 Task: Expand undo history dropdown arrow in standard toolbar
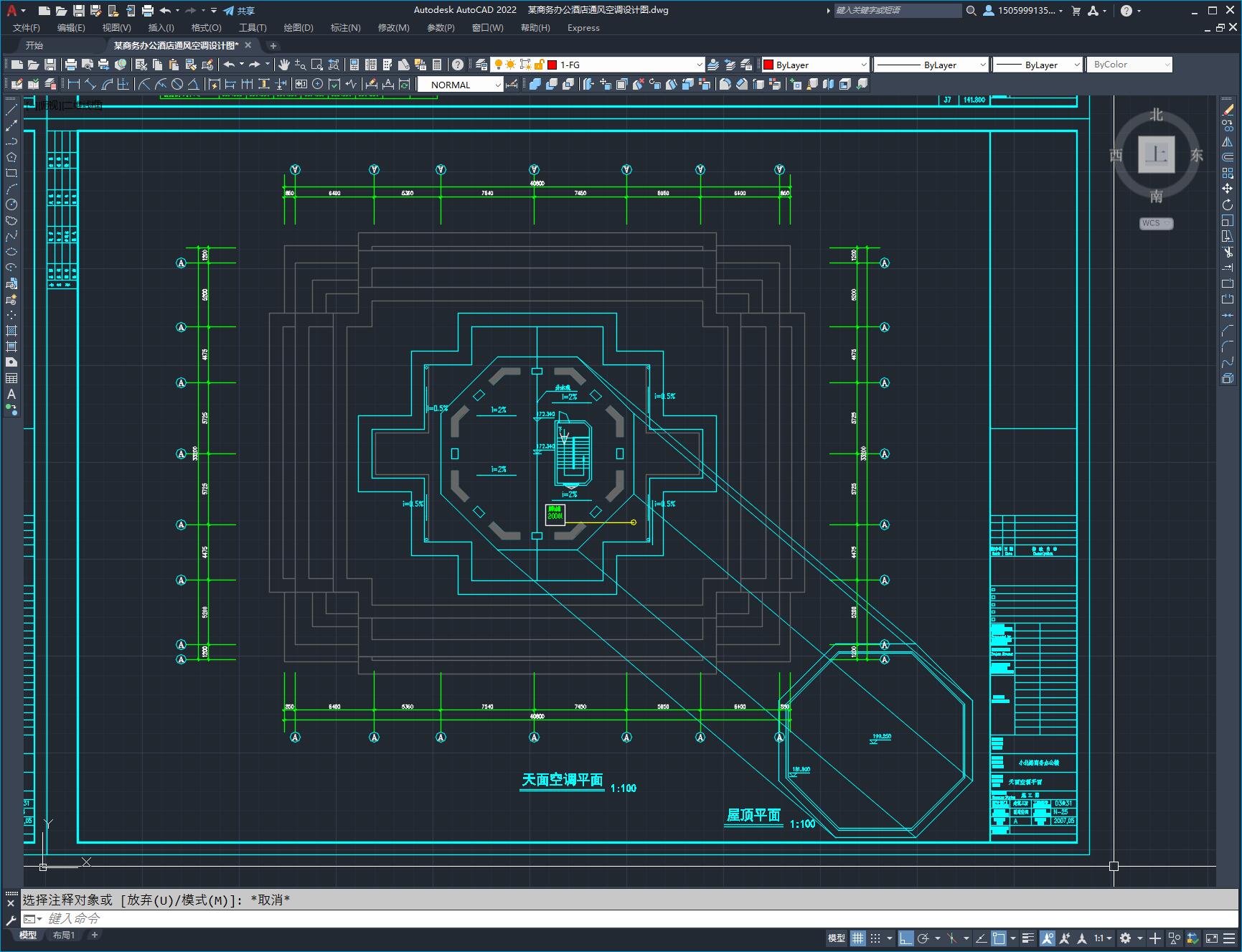pos(241,65)
